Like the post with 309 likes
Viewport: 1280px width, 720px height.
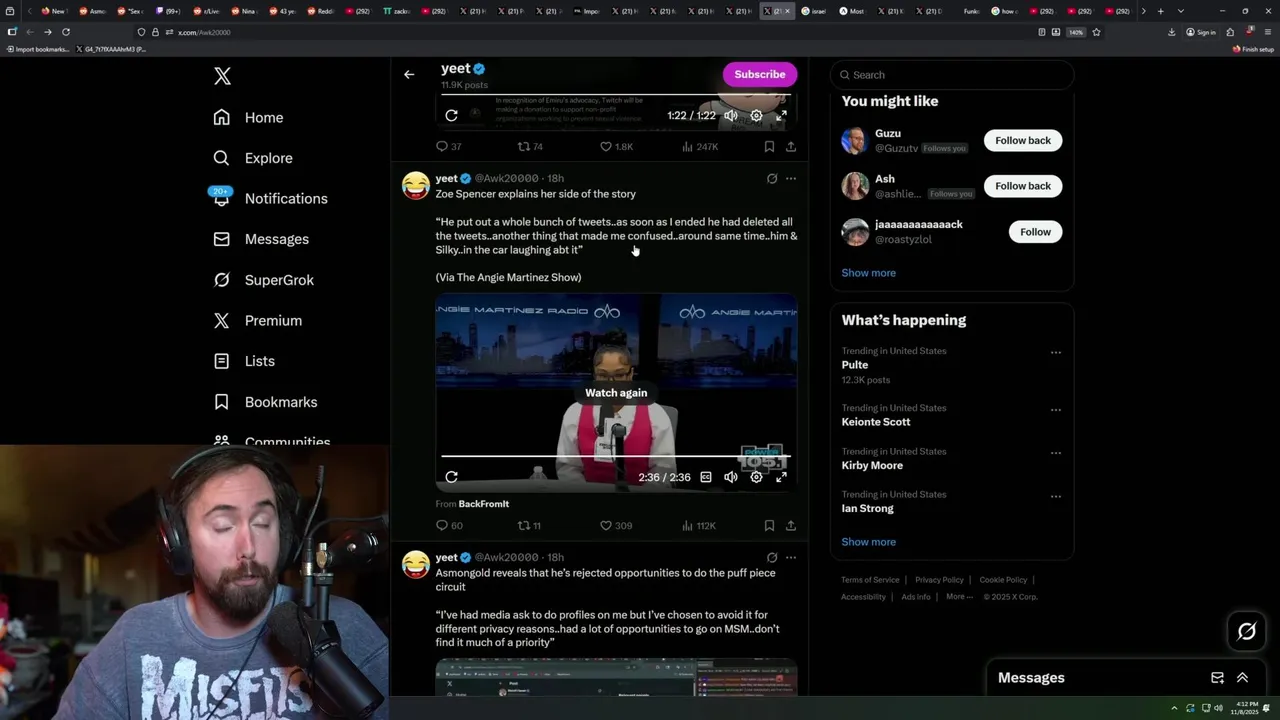coord(615,526)
